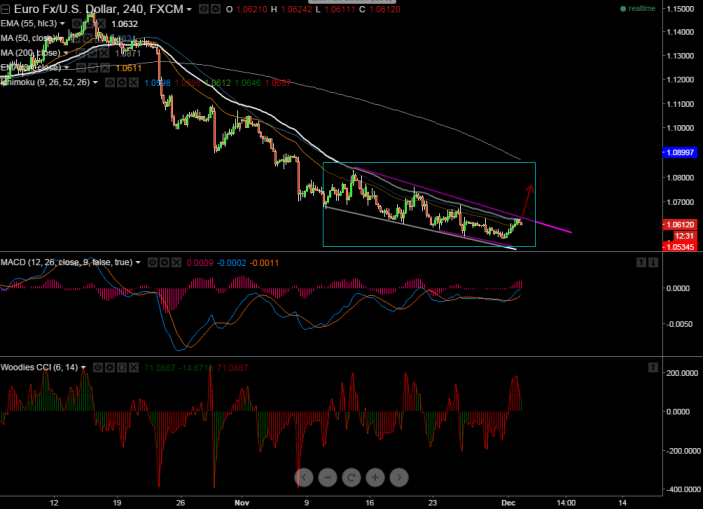Screen dimensions: 703x509
Task: Move the MACD pane up with the up arrow
Action: pyautogui.click(x=641, y=262)
